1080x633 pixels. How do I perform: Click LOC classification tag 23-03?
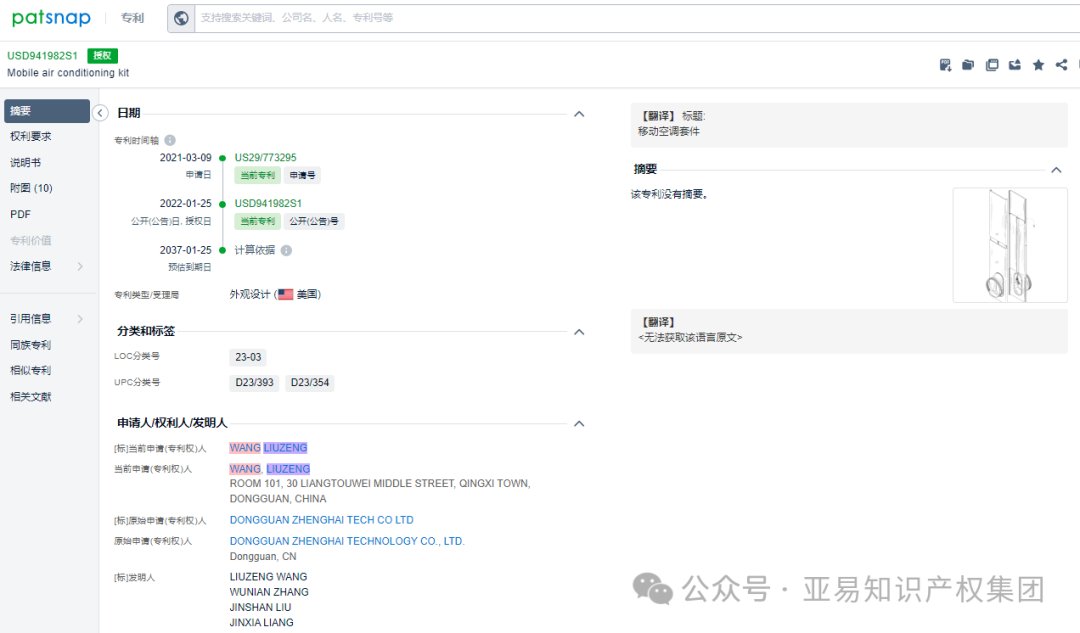pos(248,357)
